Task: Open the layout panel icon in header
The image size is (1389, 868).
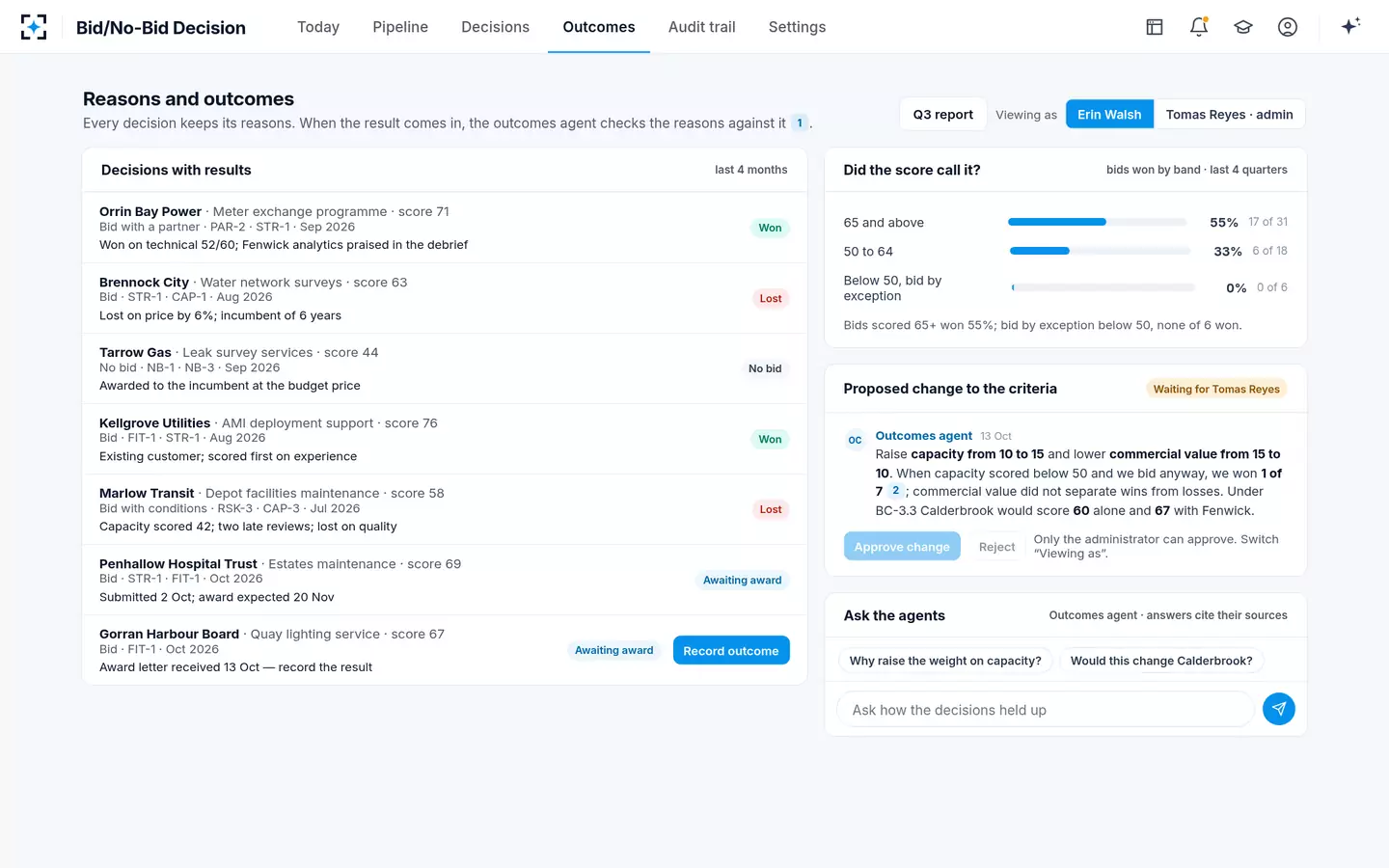Action: coord(1155,27)
